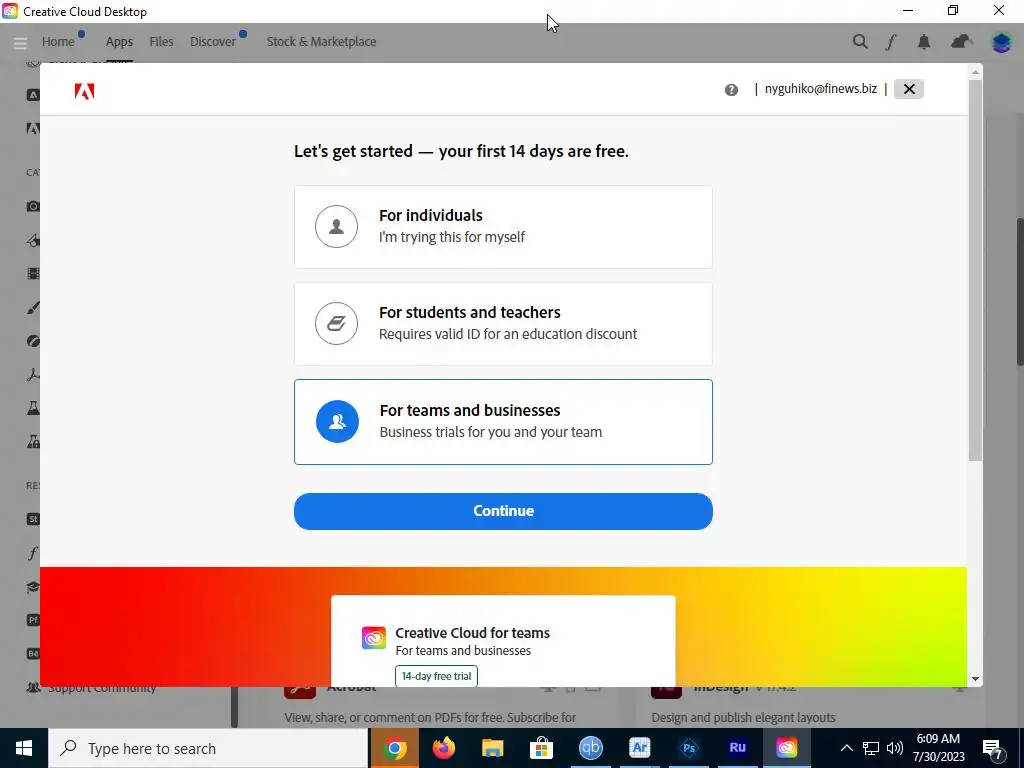Open Premiere Rush from the taskbar

coord(737,748)
